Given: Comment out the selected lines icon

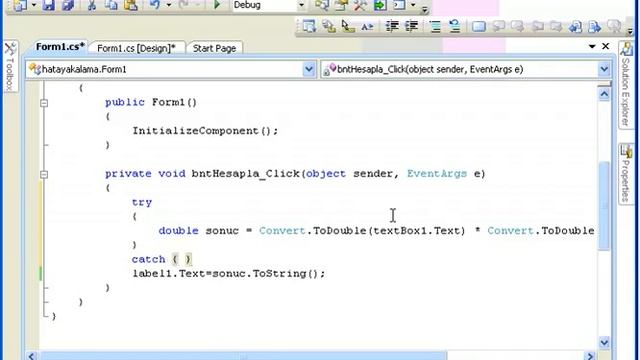Looking at the screenshot, I should [435, 27].
